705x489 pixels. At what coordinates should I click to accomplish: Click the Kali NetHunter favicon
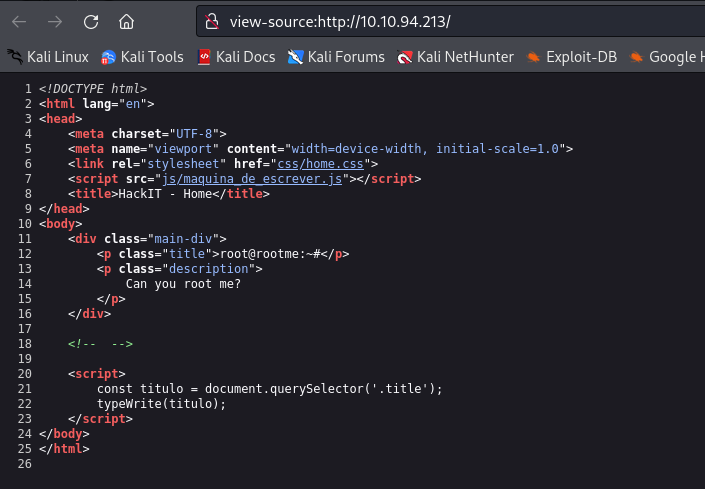(x=405, y=58)
